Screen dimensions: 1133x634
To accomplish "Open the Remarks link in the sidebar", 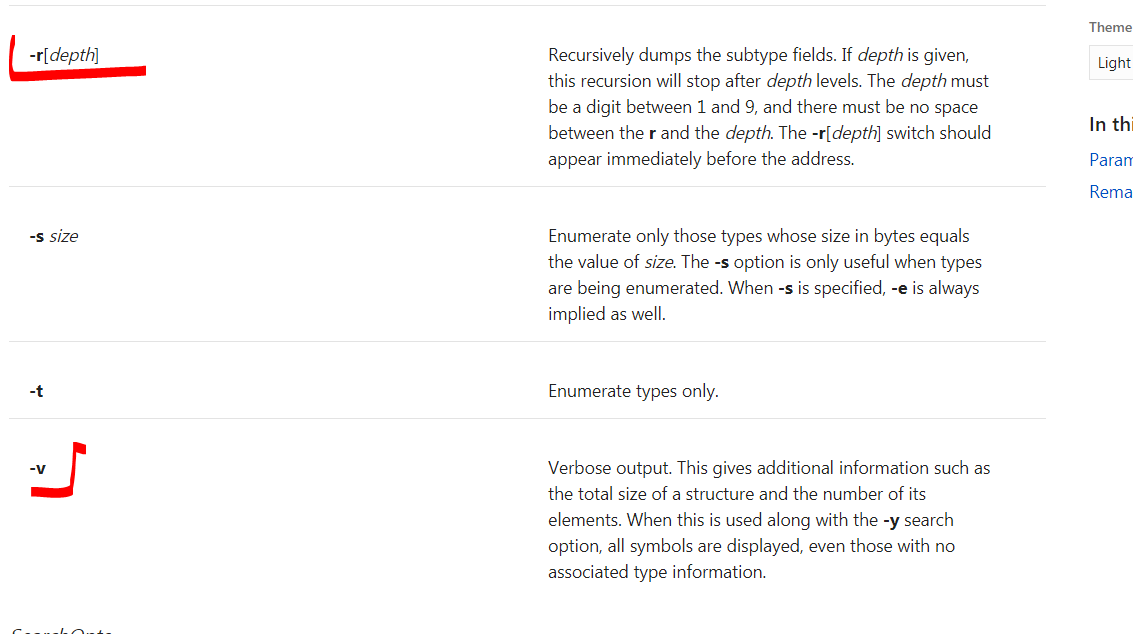I will [x=1110, y=192].
